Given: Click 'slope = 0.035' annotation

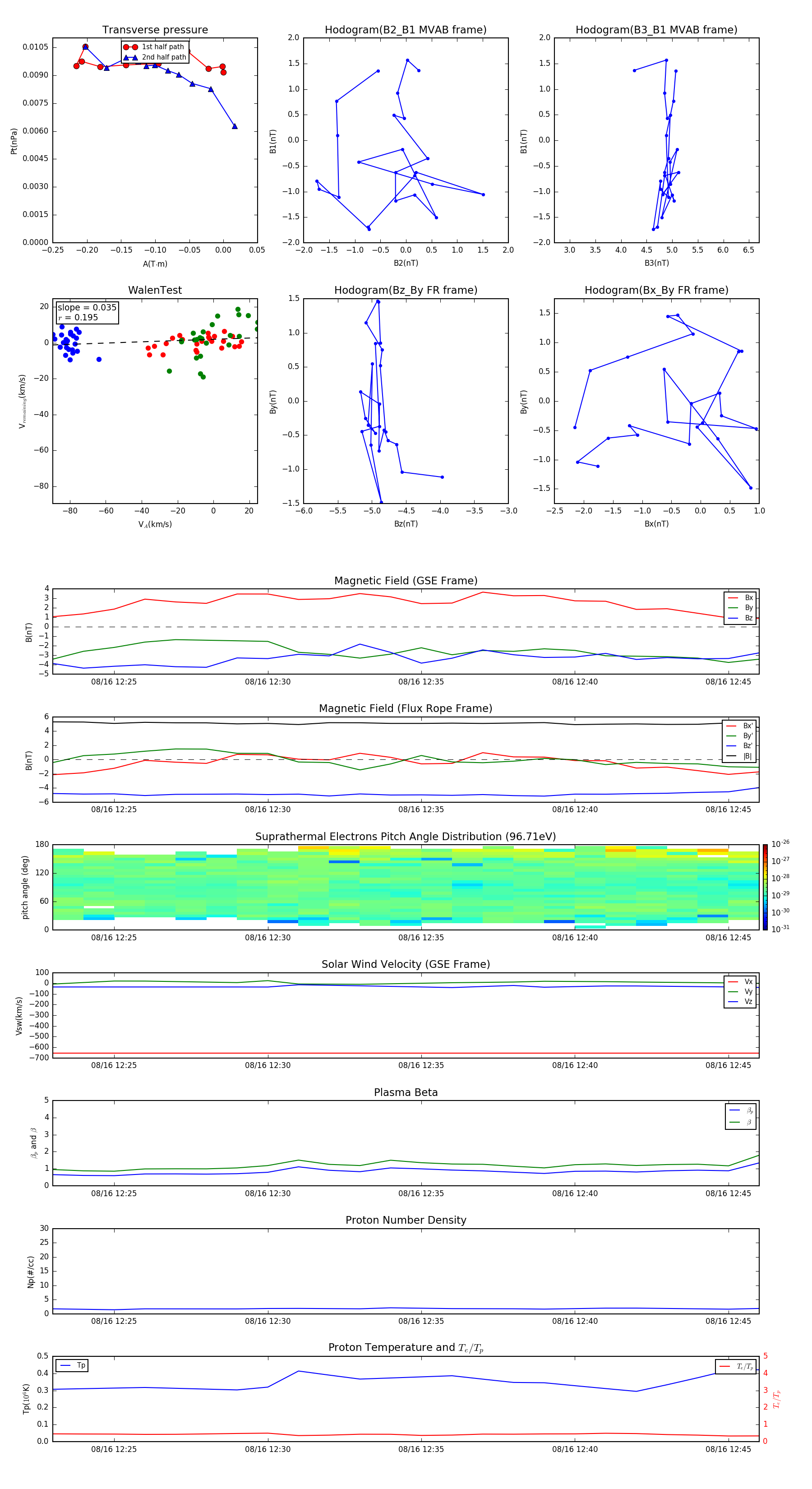Looking at the screenshot, I should tap(87, 308).
